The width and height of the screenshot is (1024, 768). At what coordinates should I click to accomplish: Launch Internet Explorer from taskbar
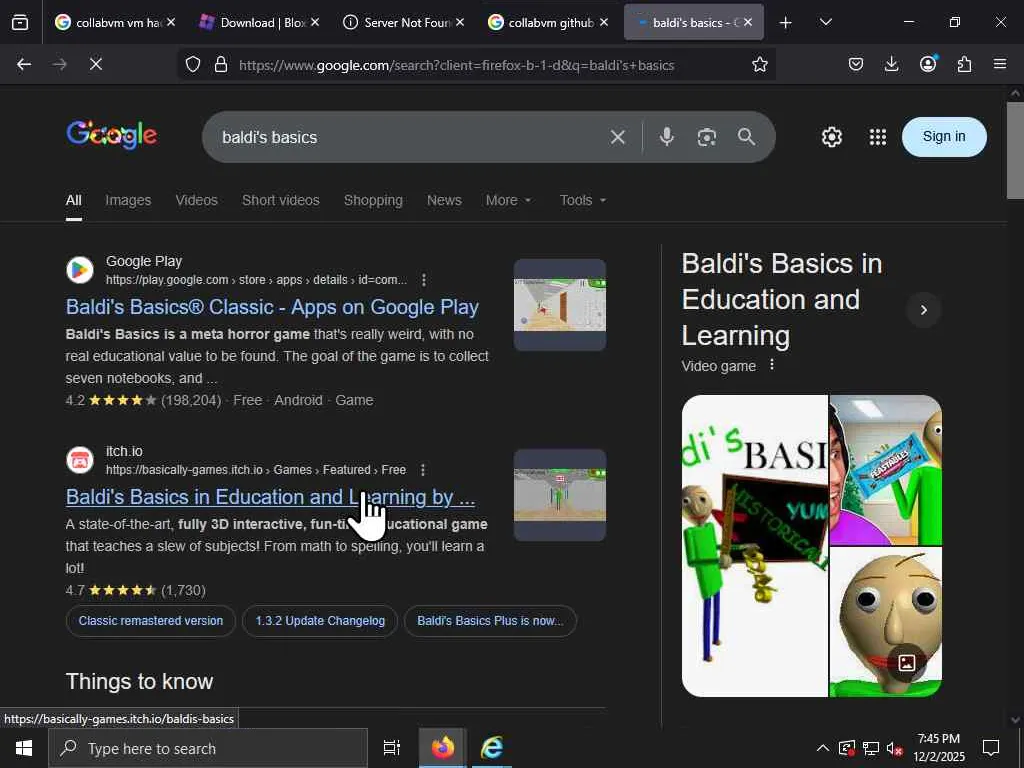coord(491,748)
